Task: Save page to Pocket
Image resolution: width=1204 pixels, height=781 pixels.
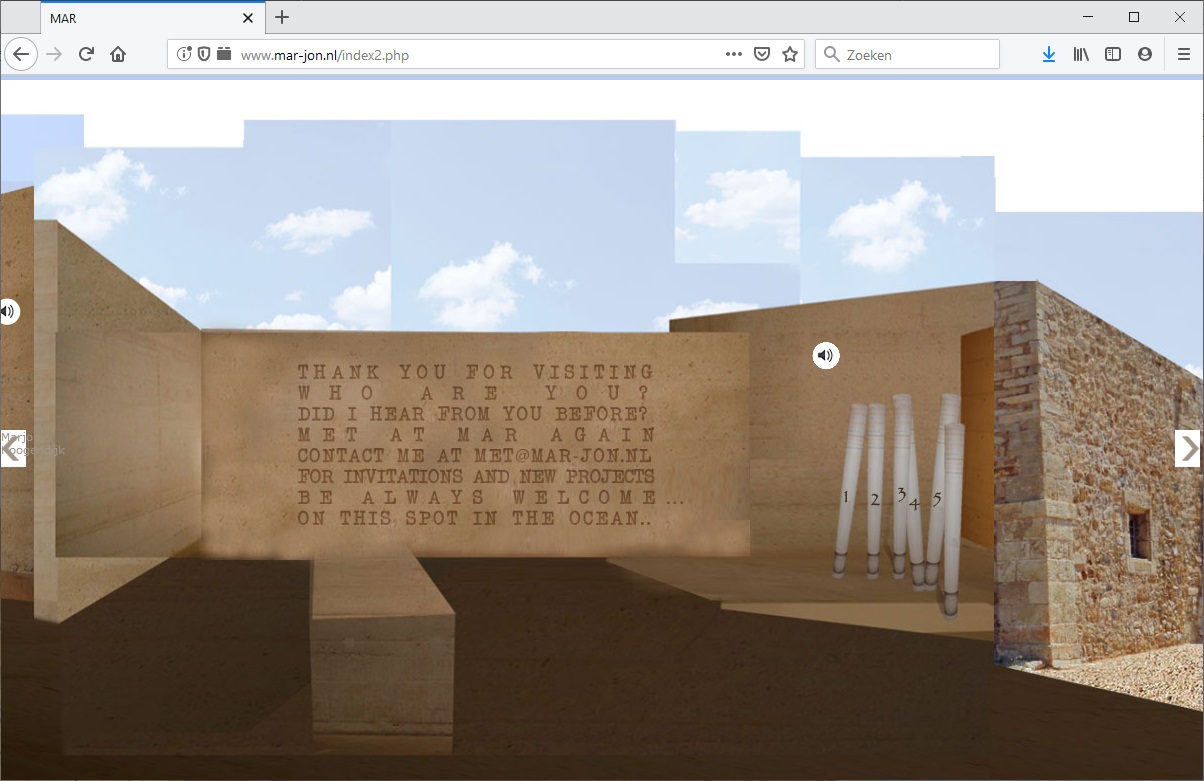Action: tap(762, 55)
